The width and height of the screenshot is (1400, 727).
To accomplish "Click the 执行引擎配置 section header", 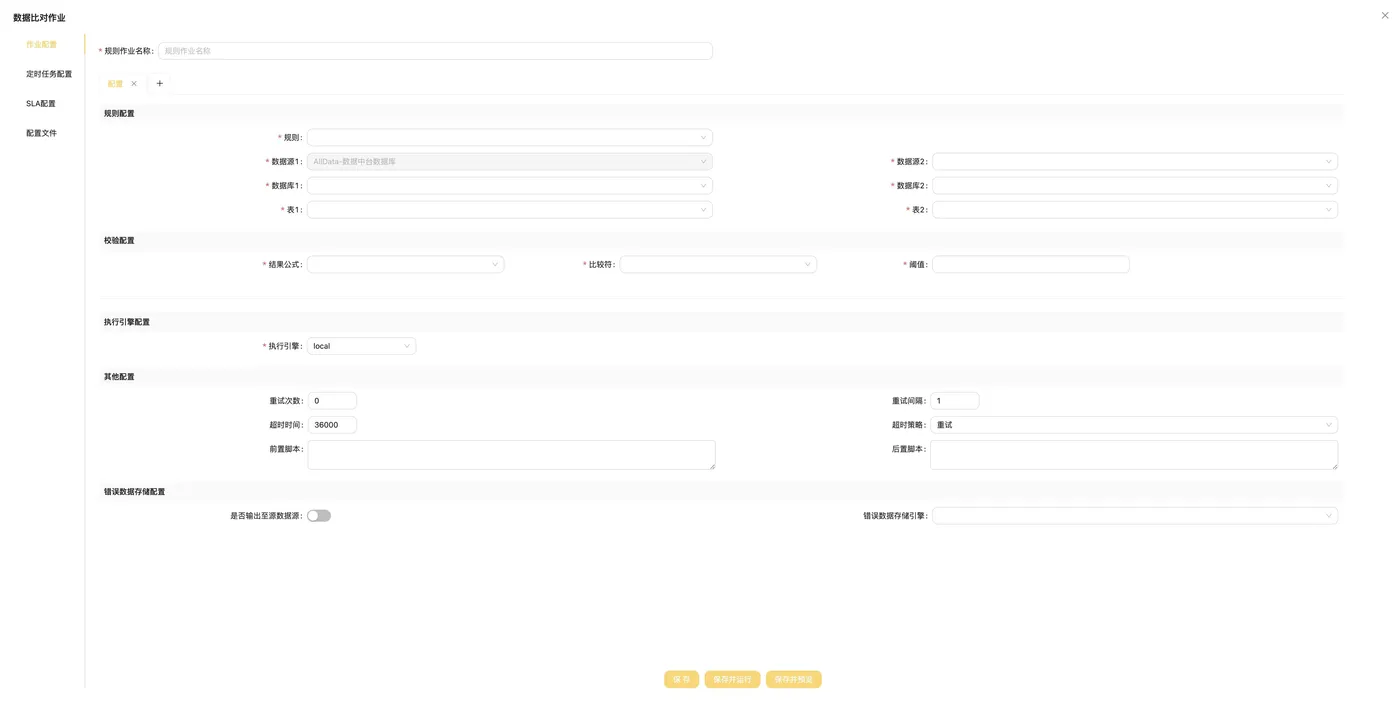I will pyautogui.click(x=127, y=322).
